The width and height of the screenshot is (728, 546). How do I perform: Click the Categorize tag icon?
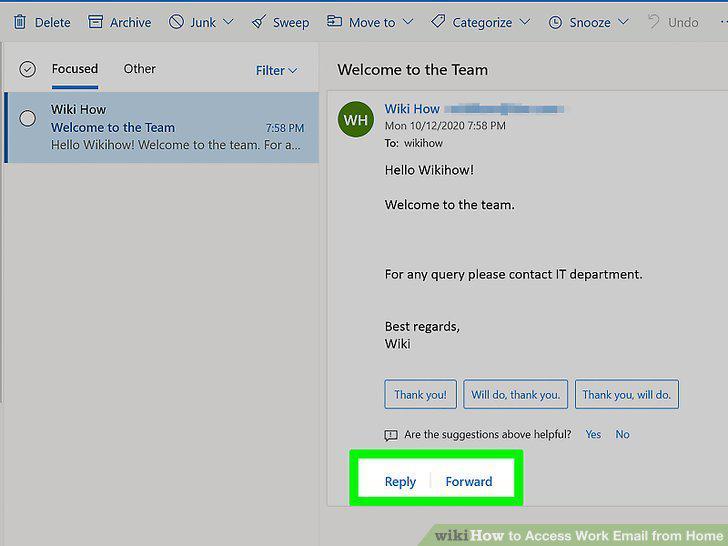click(438, 21)
